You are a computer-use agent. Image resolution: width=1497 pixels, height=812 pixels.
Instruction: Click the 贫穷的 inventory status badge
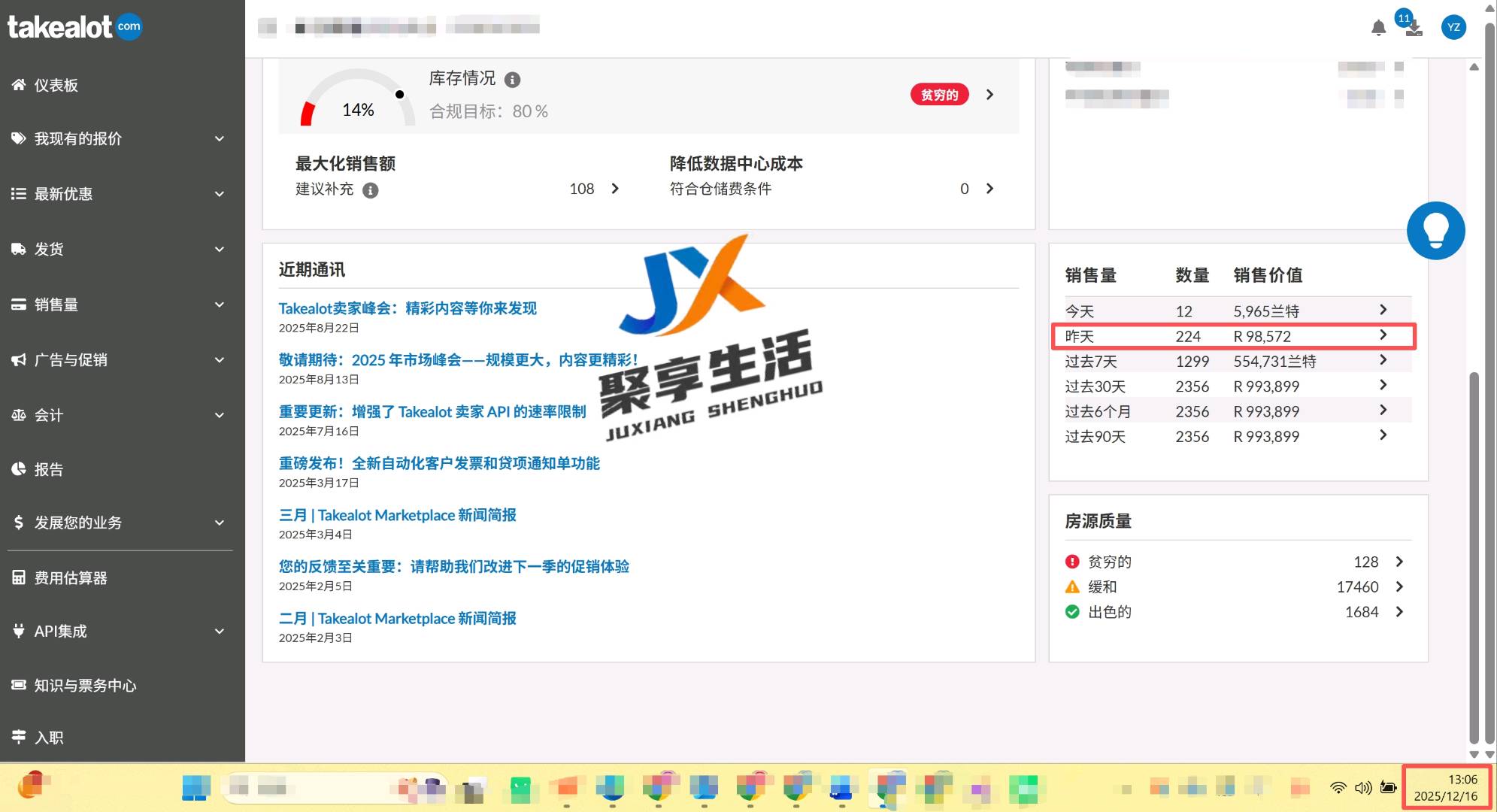(938, 95)
